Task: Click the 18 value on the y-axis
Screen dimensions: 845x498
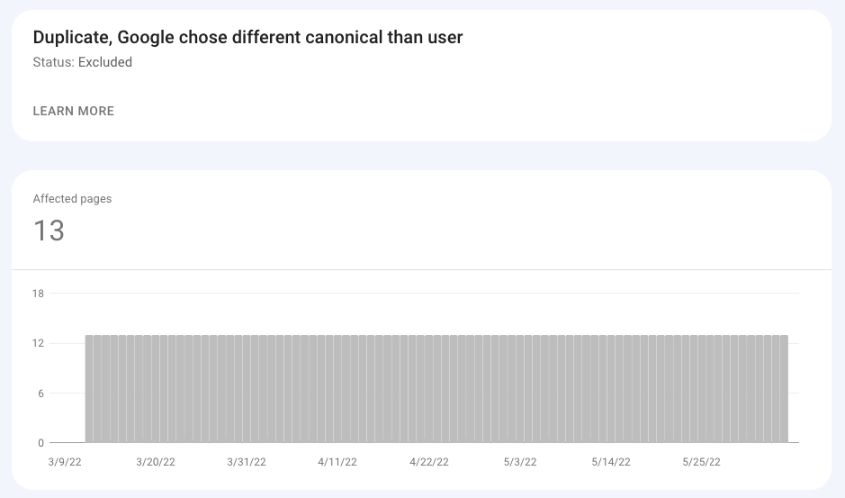Action: point(38,294)
